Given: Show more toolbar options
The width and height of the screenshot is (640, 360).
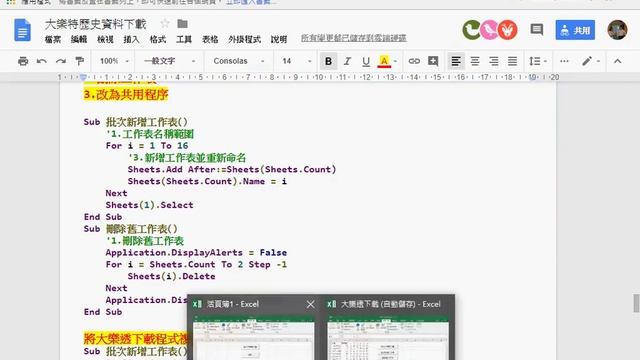Looking at the screenshot, I should (564, 61).
